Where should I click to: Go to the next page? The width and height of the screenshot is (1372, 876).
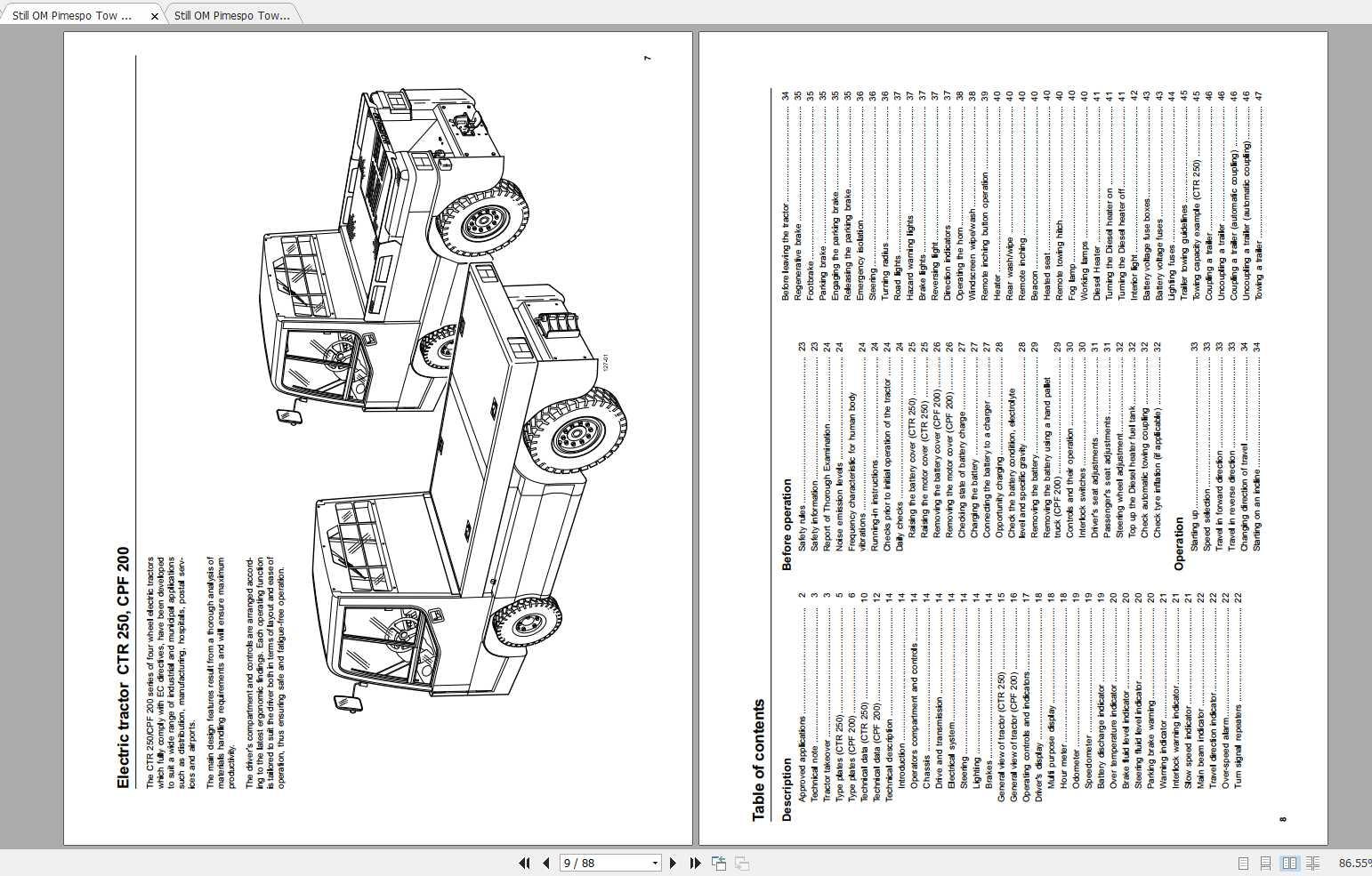point(673,863)
